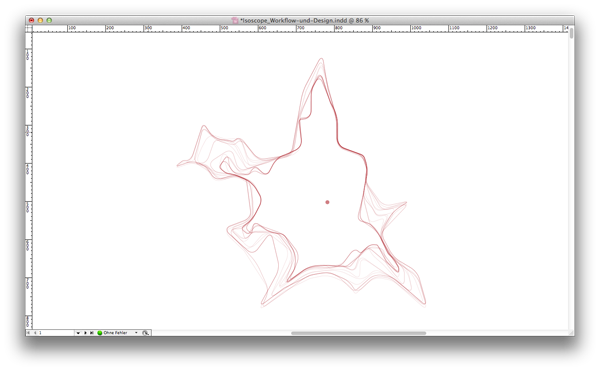Click the ruler zero-point origin box
600x371 pixels.
[x=29, y=28]
